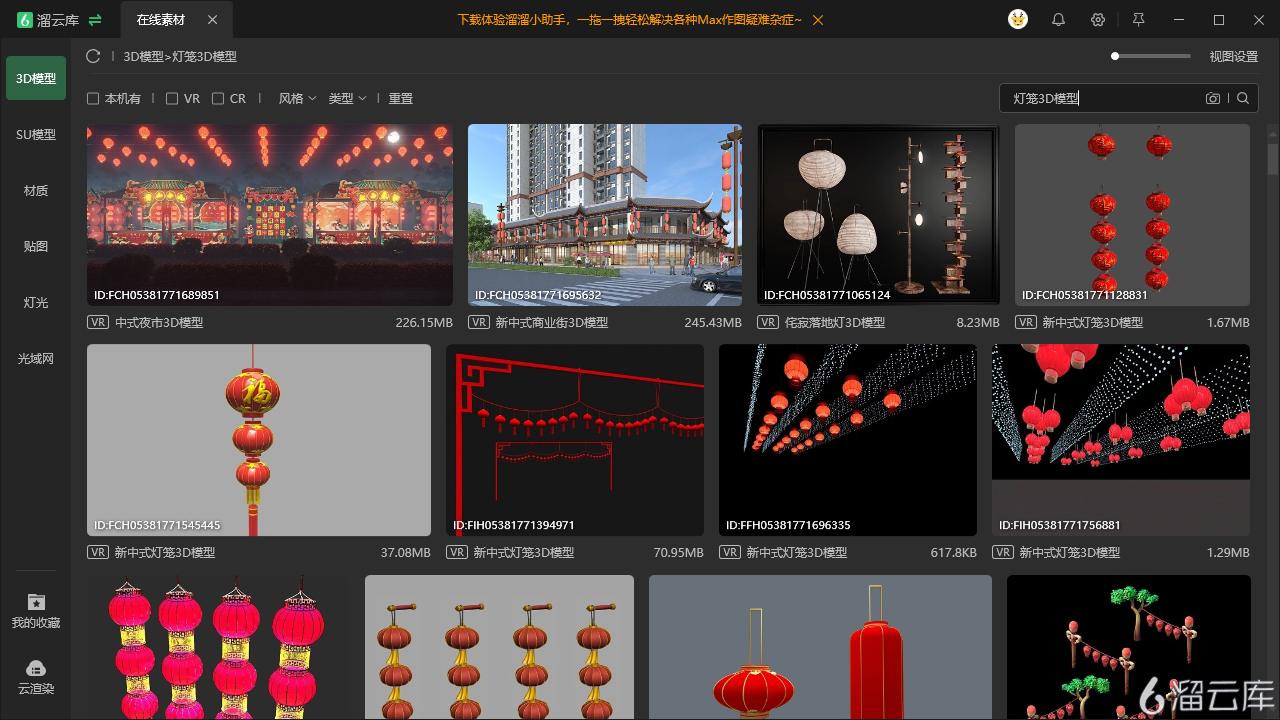Enable the 本机有 checkbox
Screen dimensions: 1280x720
point(93,99)
